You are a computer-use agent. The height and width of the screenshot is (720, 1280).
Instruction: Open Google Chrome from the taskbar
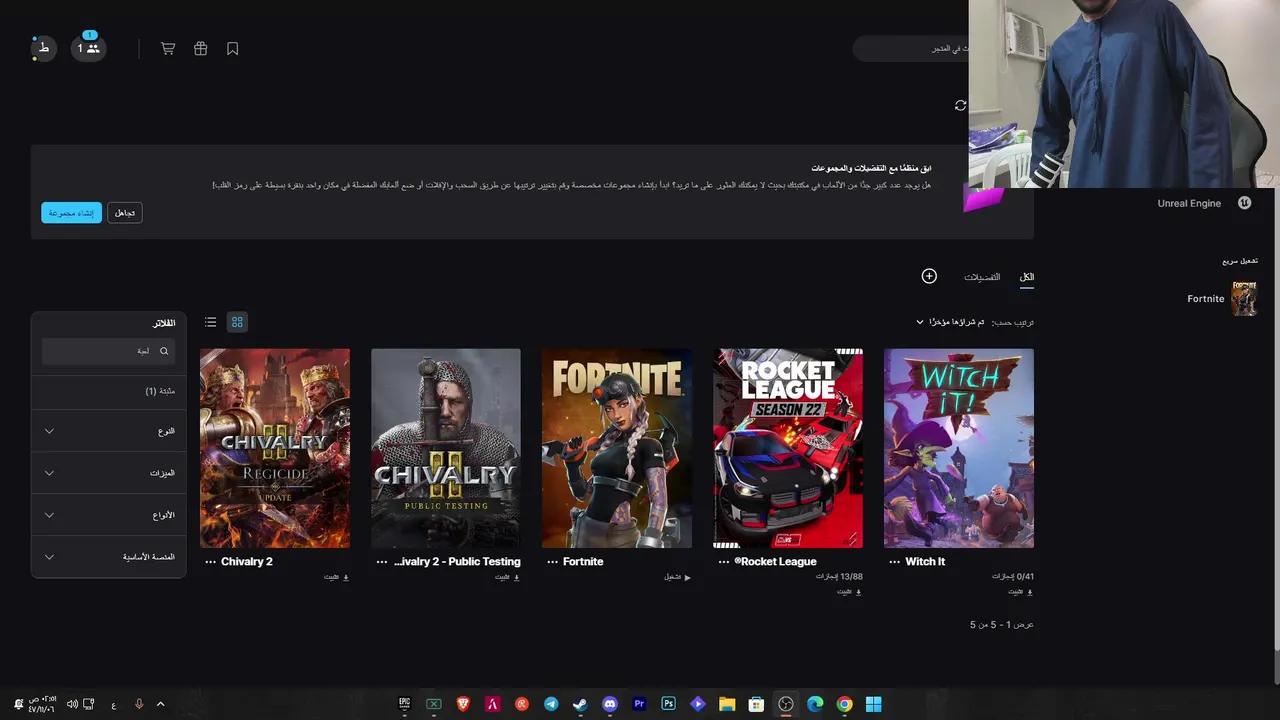coord(844,704)
